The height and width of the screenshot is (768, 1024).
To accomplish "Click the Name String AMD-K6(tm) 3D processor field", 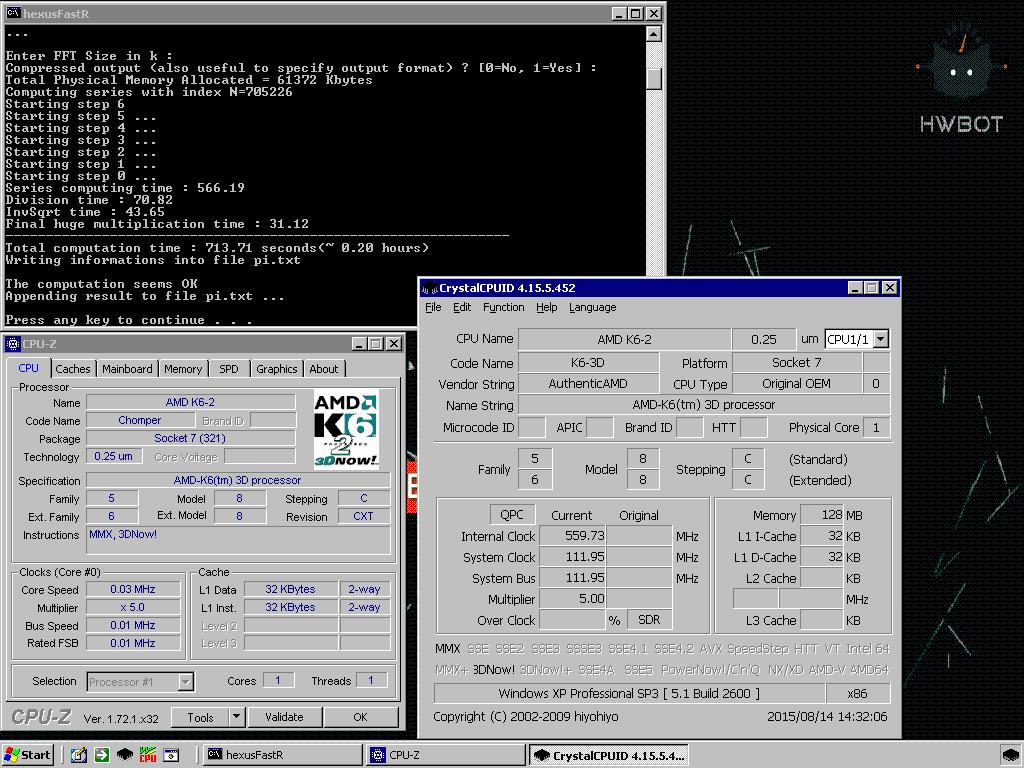I will coord(703,405).
